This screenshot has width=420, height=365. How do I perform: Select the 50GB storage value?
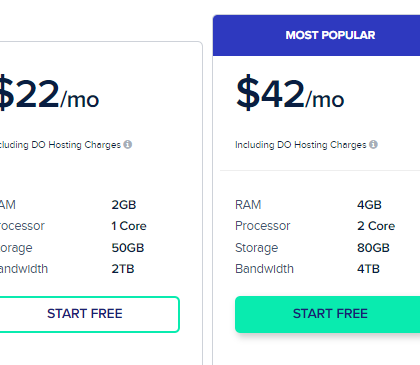(x=128, y=248)
